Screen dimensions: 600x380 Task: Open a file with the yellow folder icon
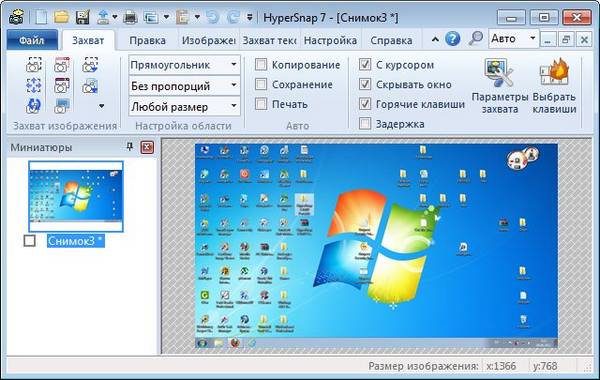[61, 17]
